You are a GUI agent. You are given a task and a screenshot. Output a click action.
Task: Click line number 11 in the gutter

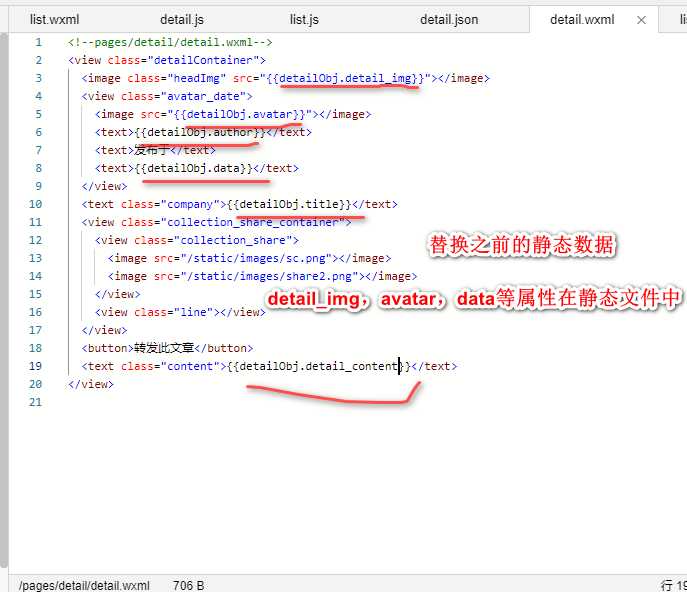[35, 222]
